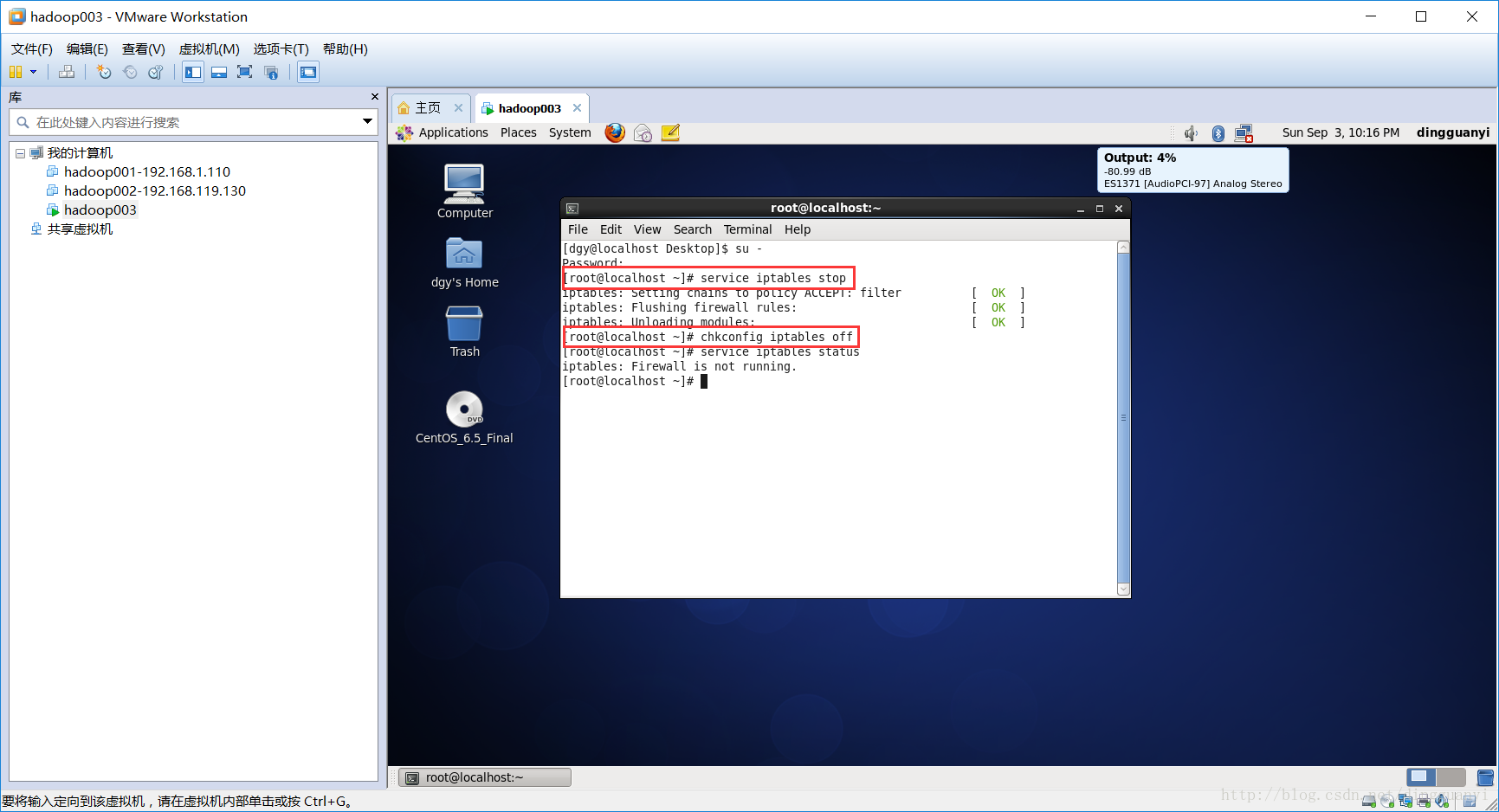The image size is (1499, 812).
Task: Switch to the first workspace
Action: pos(1421,777)
